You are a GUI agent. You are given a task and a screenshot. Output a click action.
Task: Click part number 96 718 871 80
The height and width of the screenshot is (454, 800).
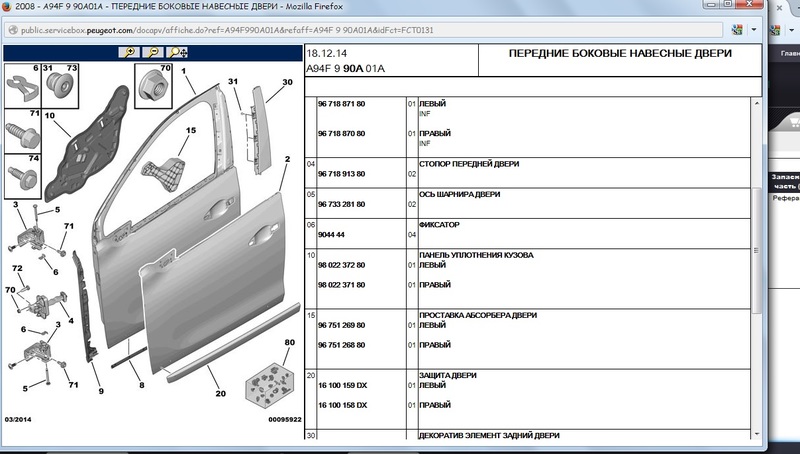pos(341,104)
